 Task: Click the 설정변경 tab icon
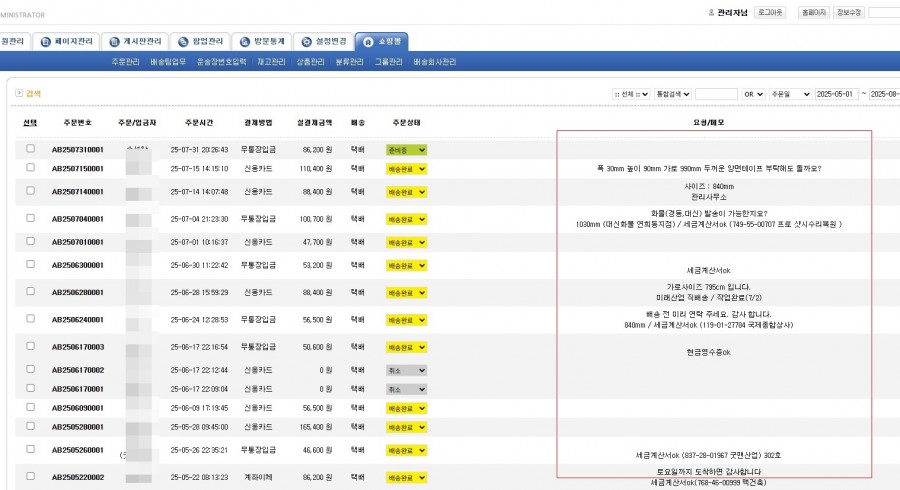(x=307, y=42)
